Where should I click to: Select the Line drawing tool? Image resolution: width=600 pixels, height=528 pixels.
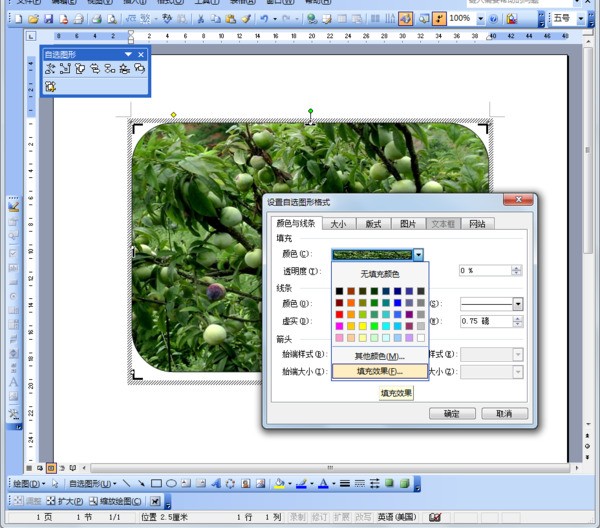(x=127, y=483)
